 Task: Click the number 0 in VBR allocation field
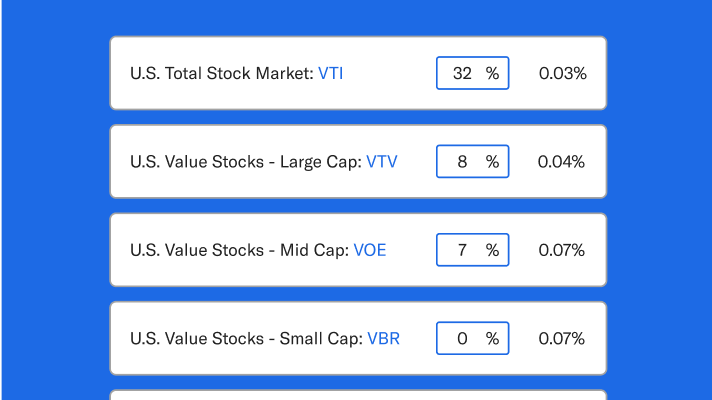462,338
